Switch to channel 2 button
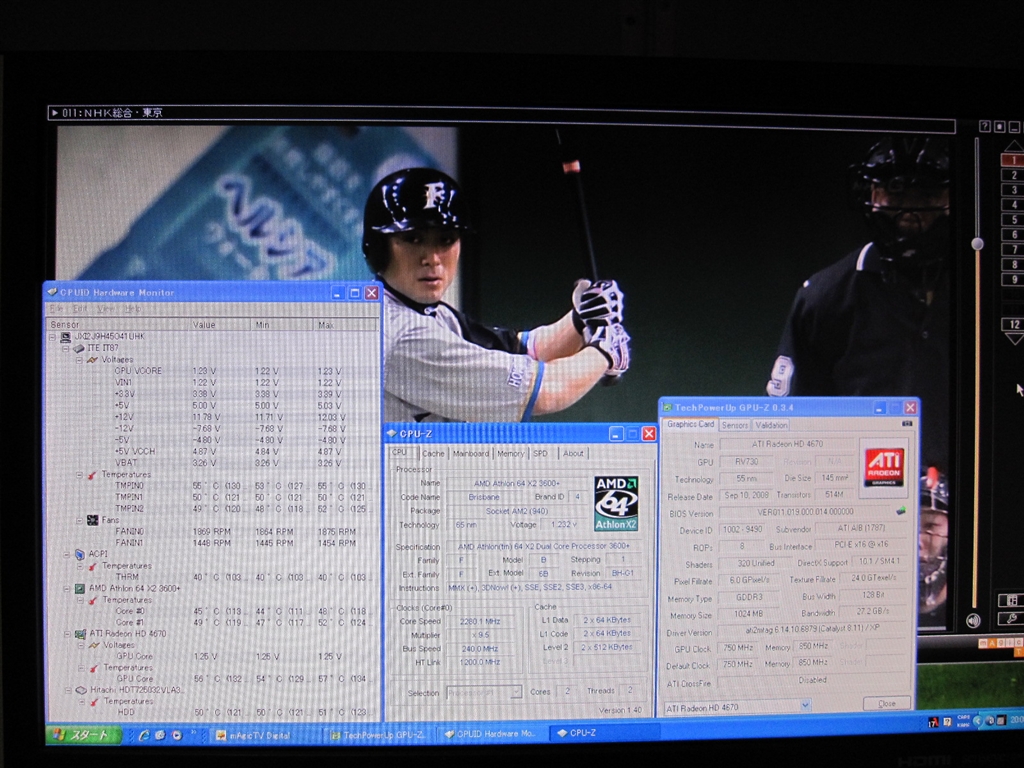This screenshot has width=1024, height=768. click(x=1012, y=175)
